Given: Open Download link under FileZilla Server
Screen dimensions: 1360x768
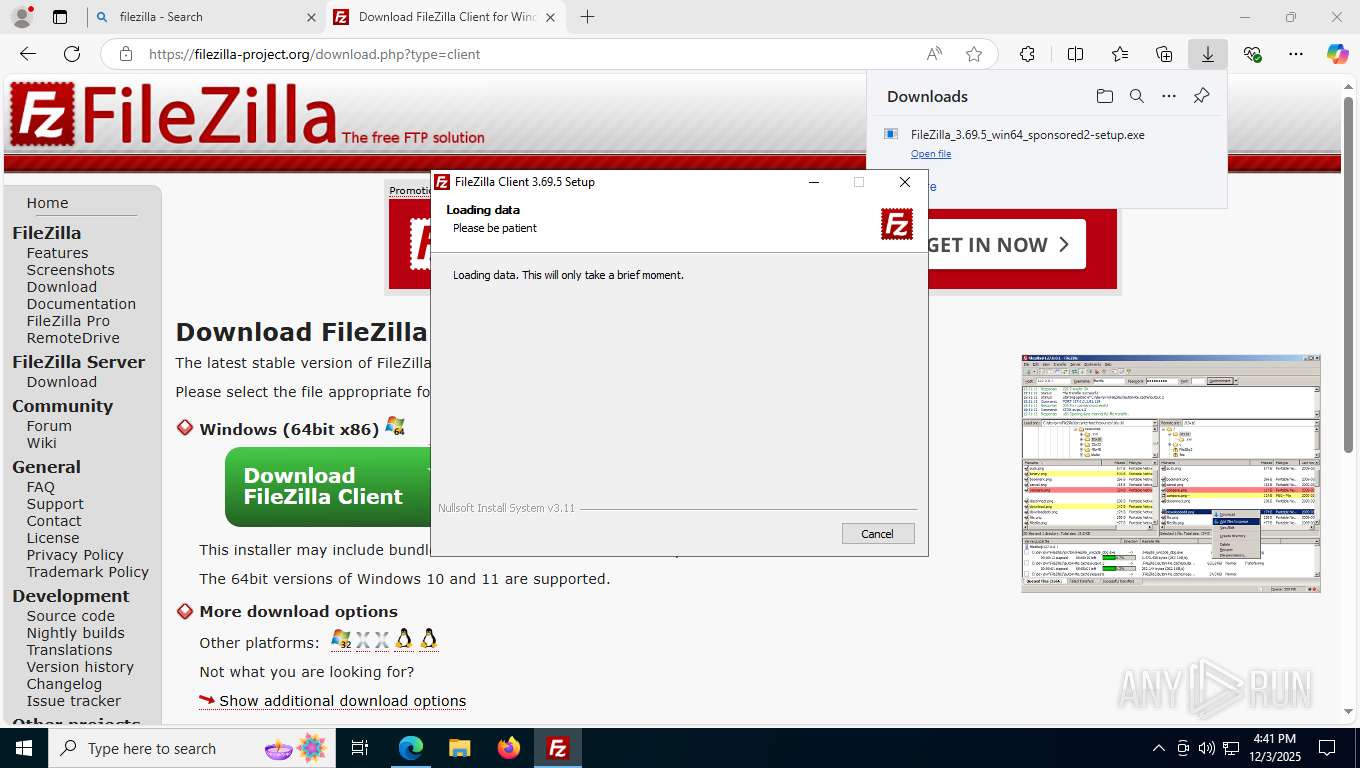Looking at the screenshot, I should [x=62, y=382].
